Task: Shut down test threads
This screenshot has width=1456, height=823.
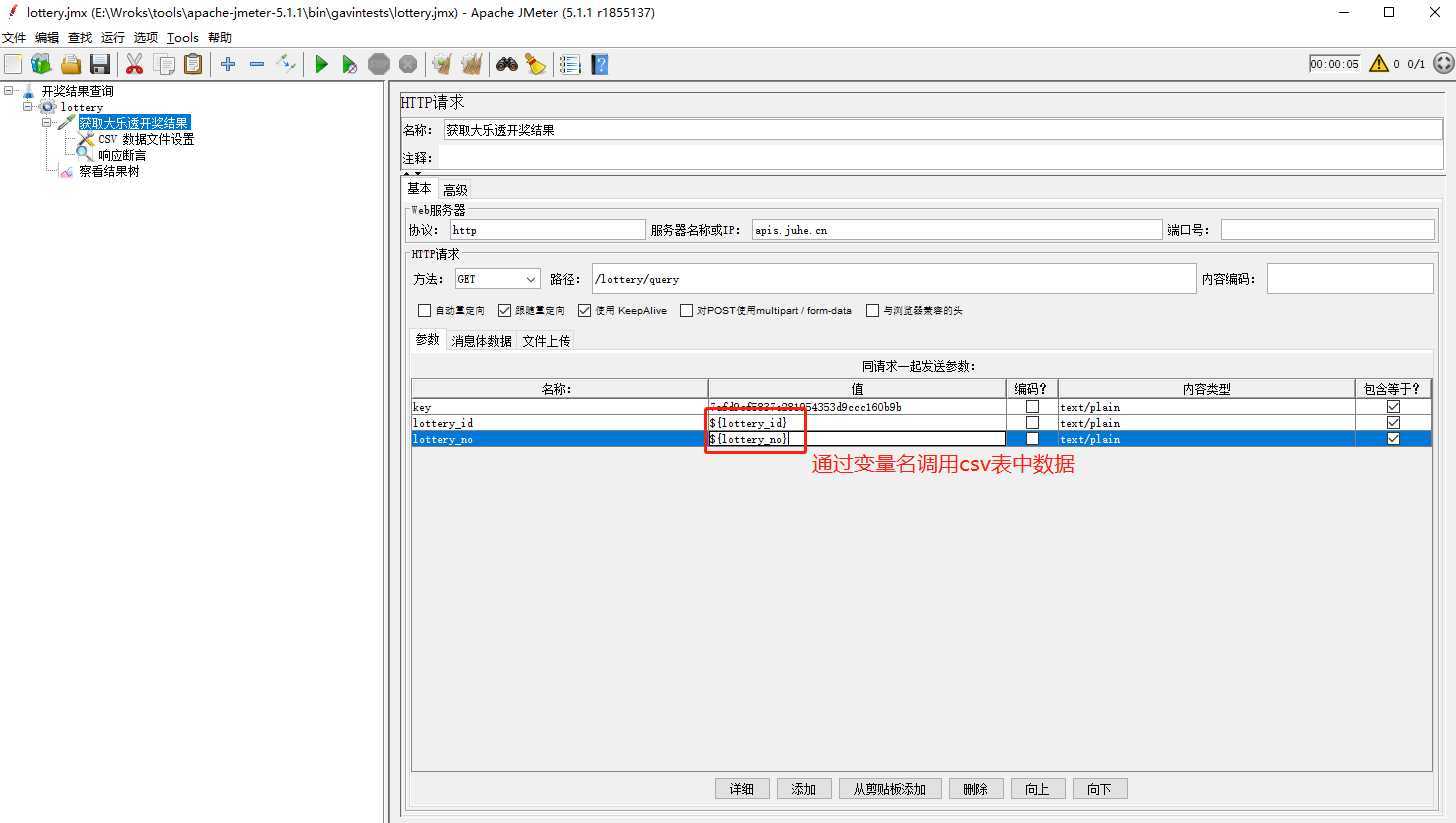Action: pyautogui.click(x=408, y=64)
